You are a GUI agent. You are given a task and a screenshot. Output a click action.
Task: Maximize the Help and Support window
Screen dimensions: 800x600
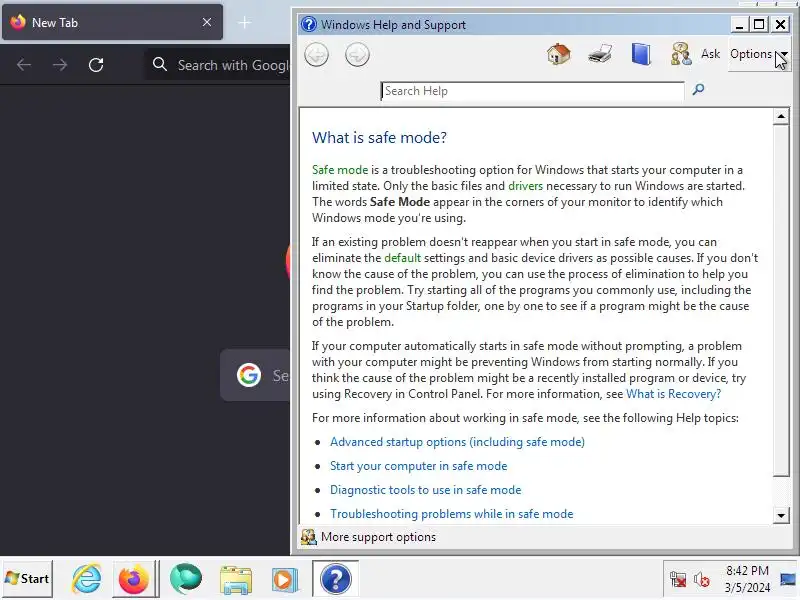(x=759, y=24)
